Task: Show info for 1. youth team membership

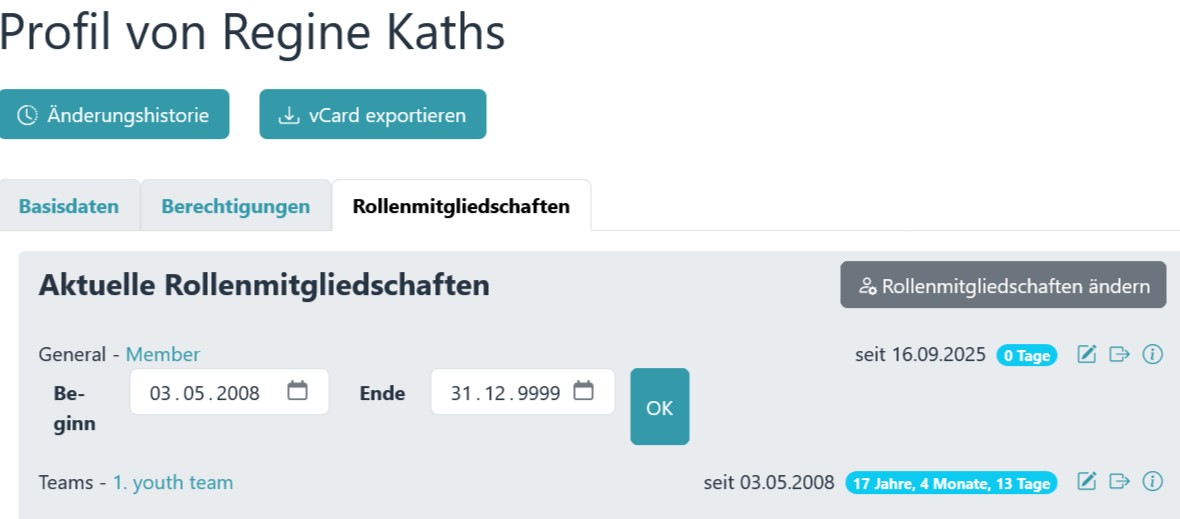Action: pos(1153,482)
